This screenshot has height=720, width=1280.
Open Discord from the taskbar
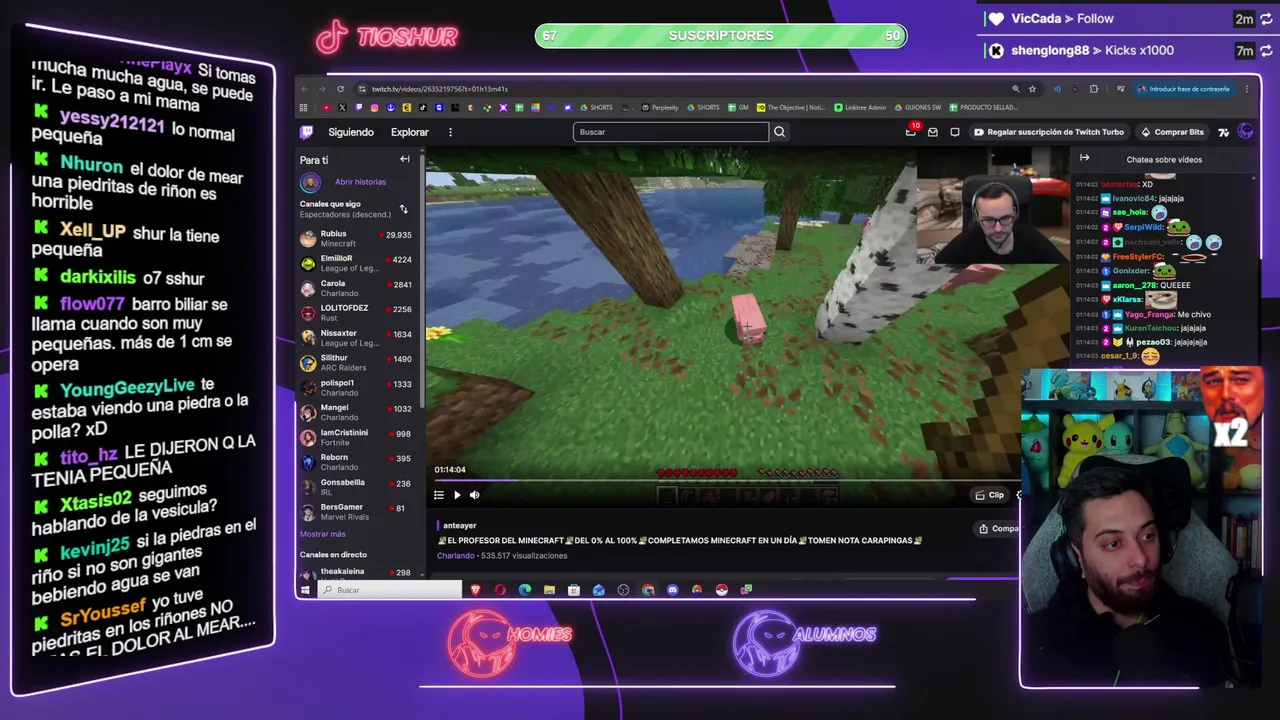click(x=672, y=590)
